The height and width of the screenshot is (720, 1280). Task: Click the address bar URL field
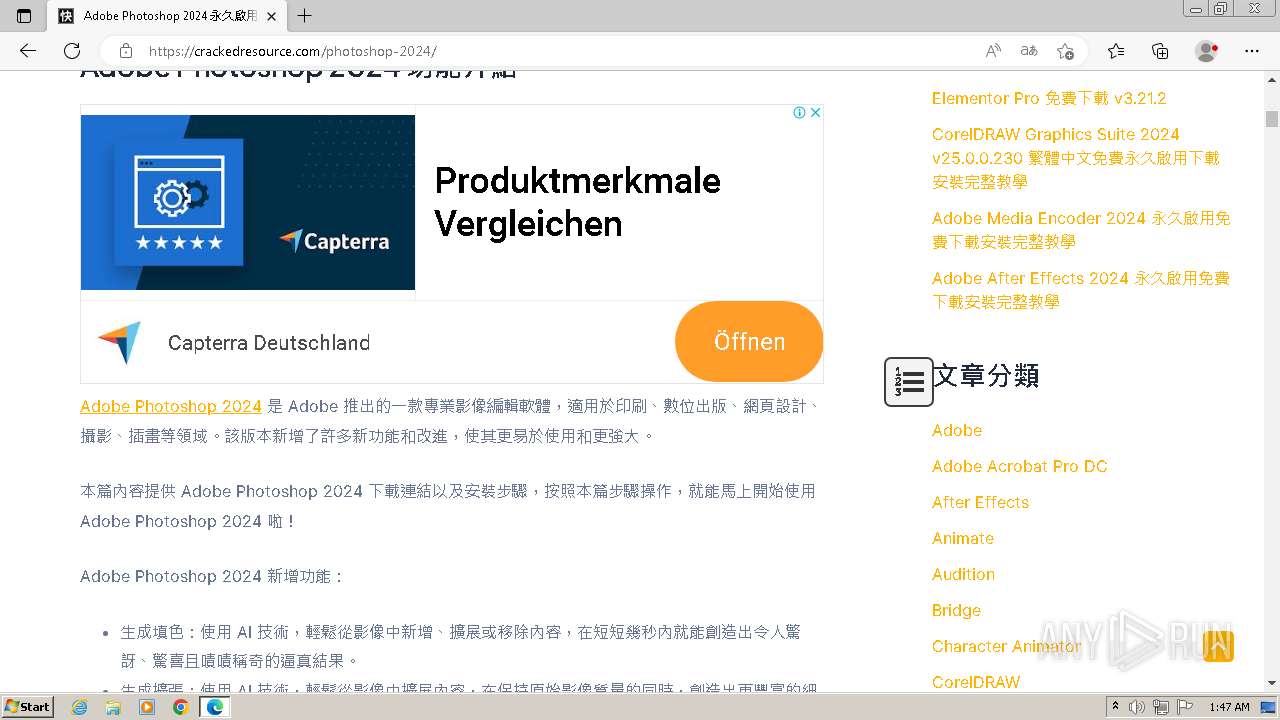pos(560,51)
